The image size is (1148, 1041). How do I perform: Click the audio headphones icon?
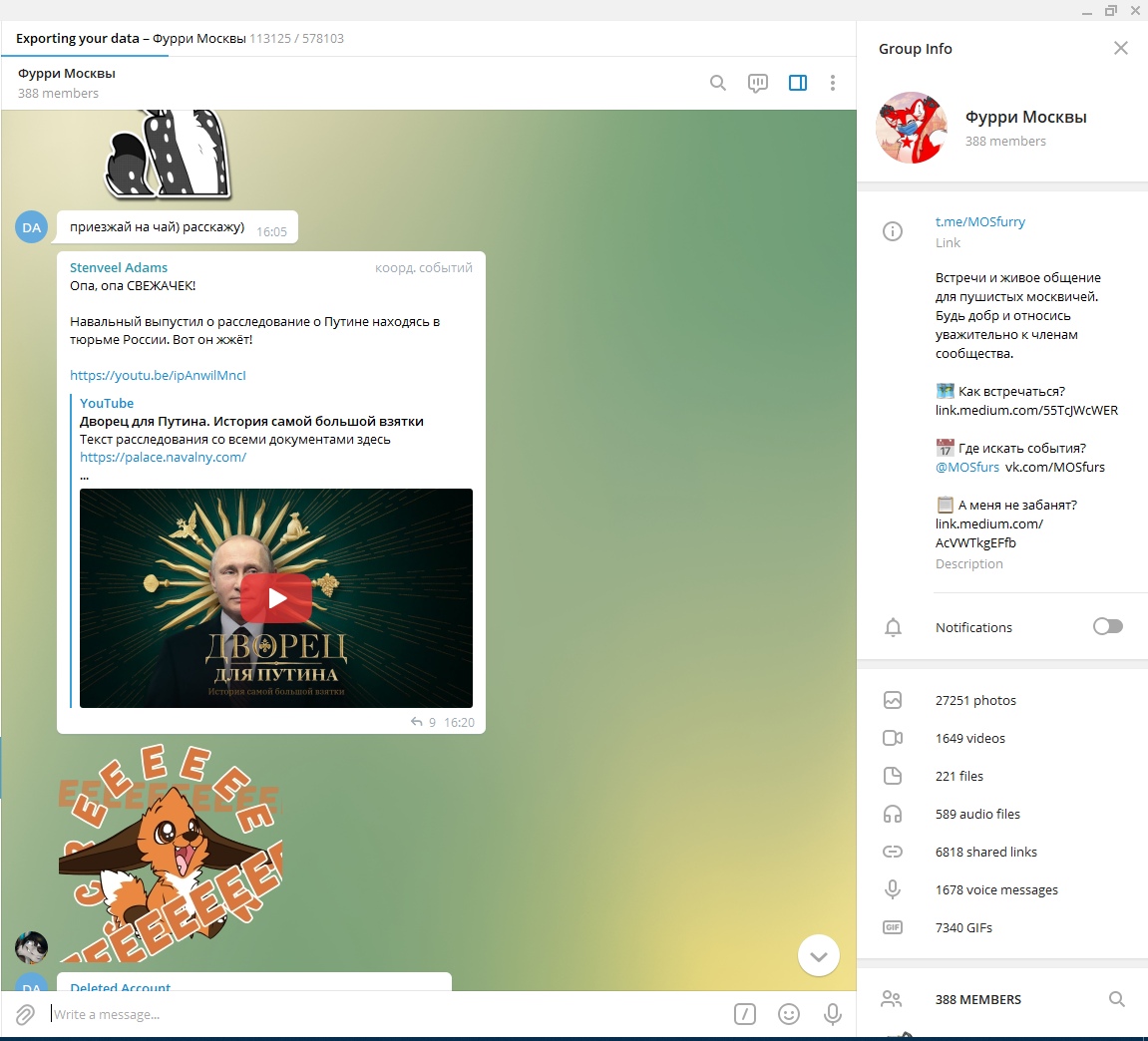tap(893, 814)
